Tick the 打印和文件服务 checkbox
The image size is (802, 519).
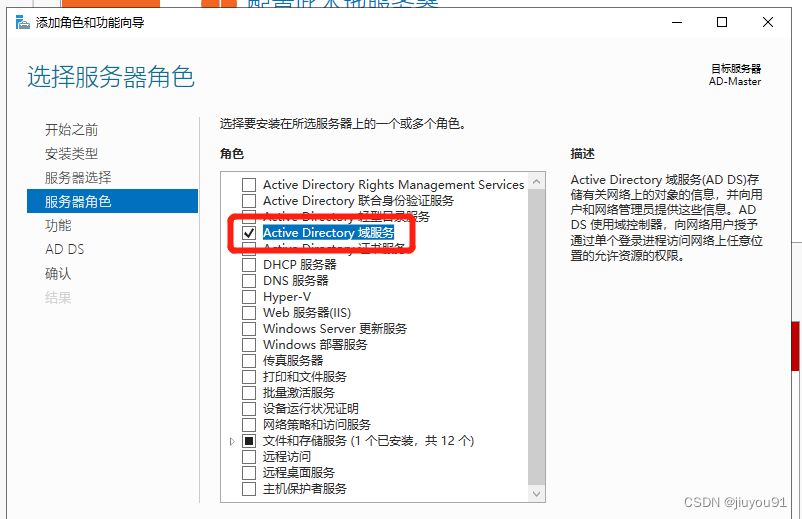tap(249, 377)
